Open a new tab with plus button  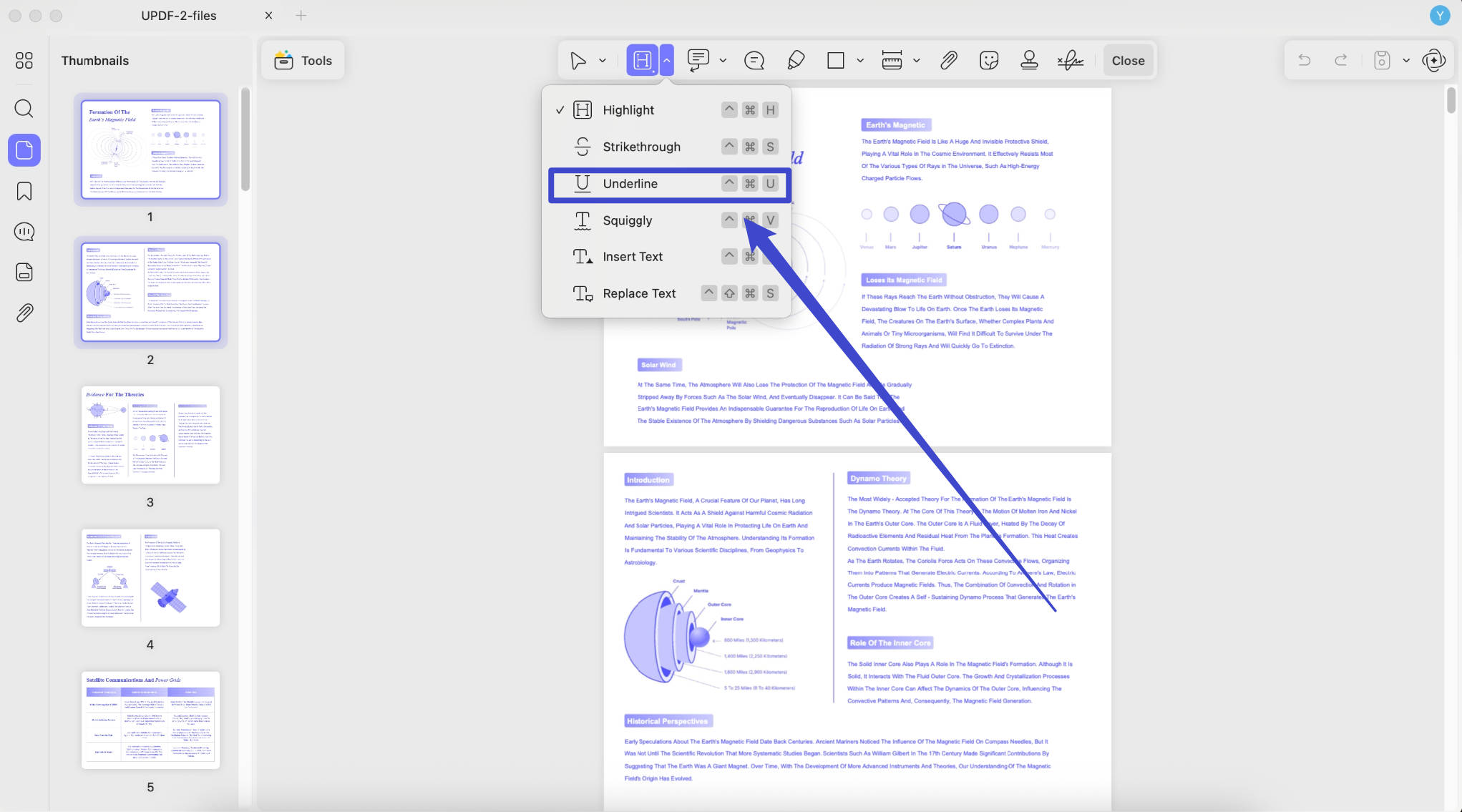coord(301,15)
